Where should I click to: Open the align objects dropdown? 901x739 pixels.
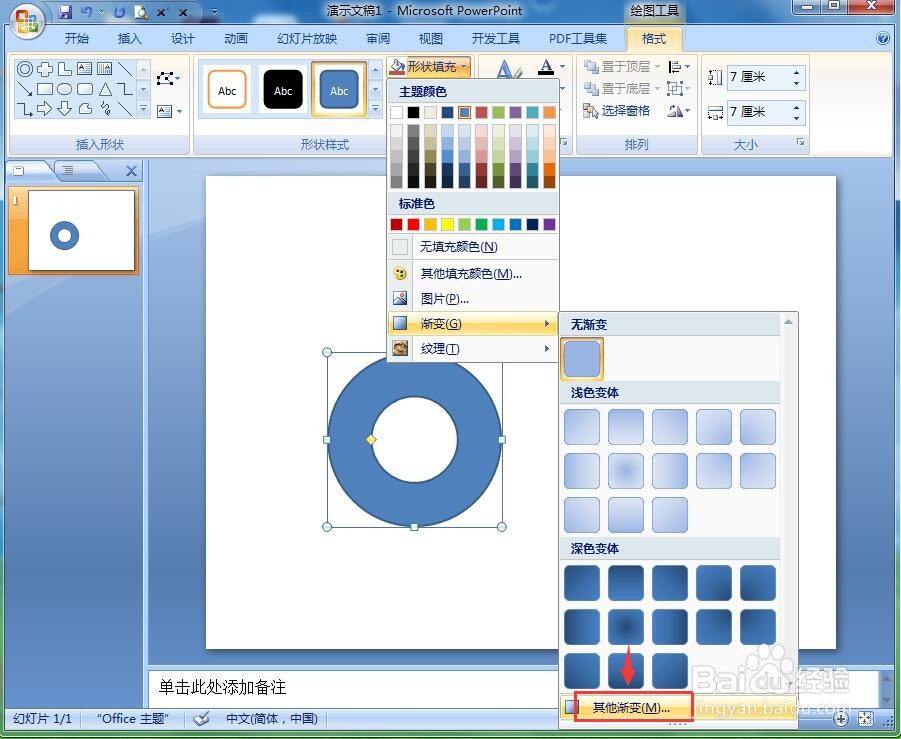tap(679, 67)
